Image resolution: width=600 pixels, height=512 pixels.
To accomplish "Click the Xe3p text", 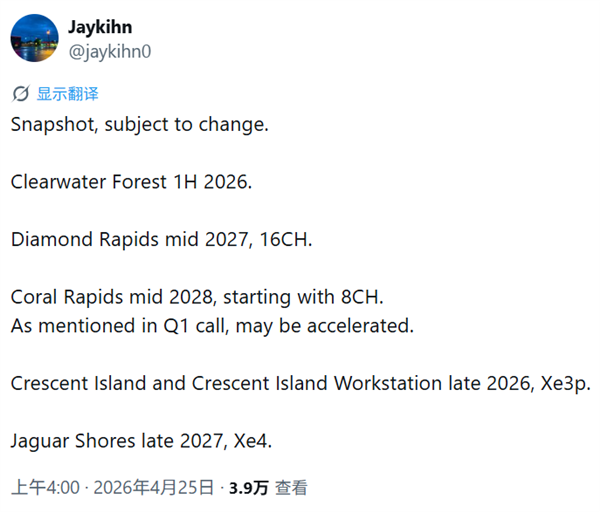I will [566, 382].
